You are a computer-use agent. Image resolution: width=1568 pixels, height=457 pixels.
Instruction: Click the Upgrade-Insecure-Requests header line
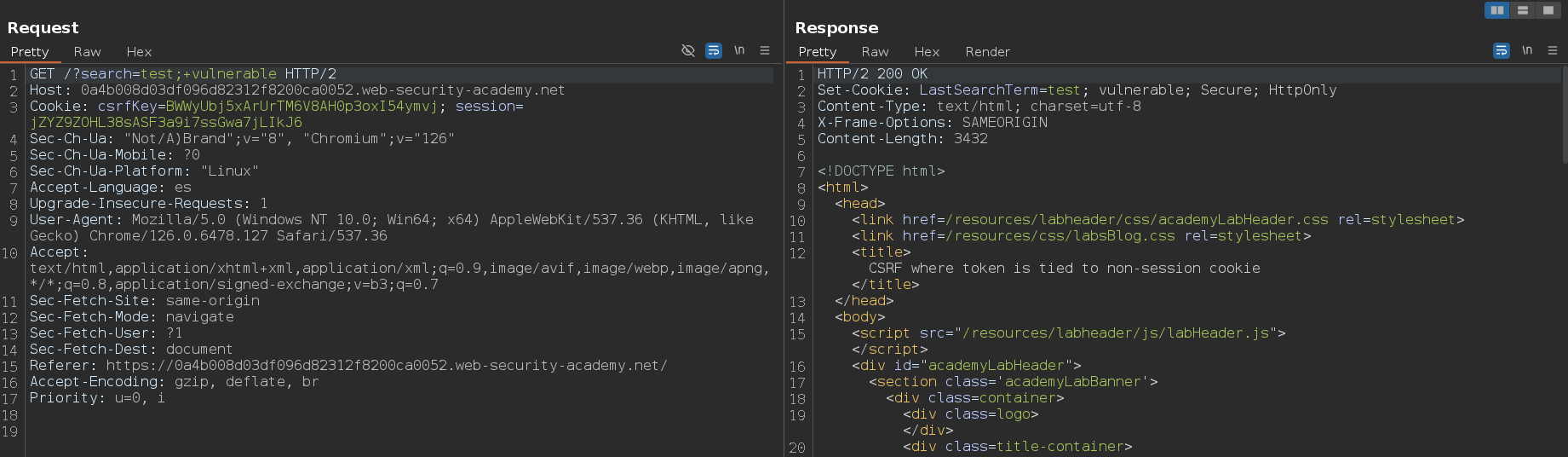(149, 204)
